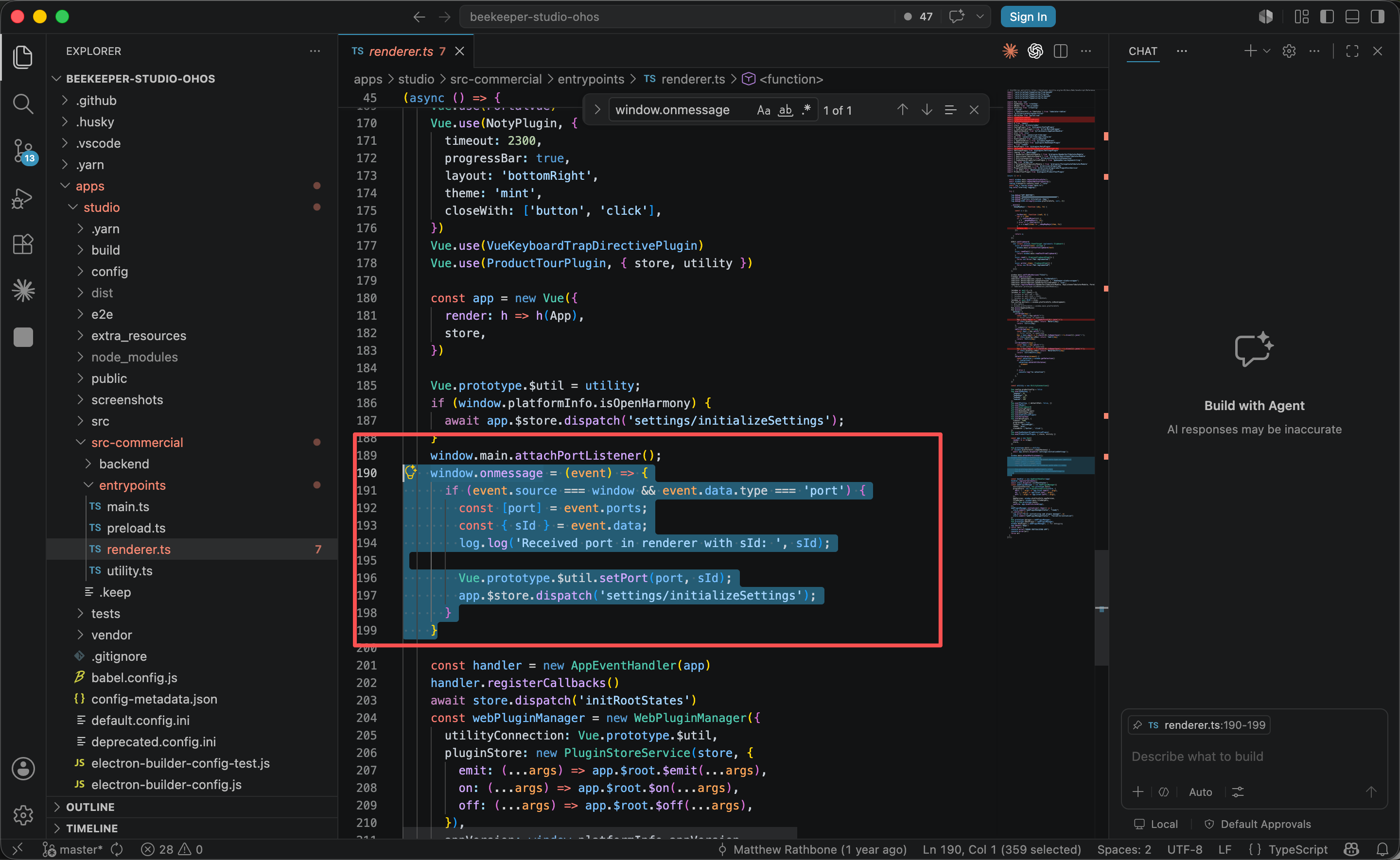This screenshot has width=1400, height=860.
Task: Expand the TIMELINE section
Action: coord(91,828)
